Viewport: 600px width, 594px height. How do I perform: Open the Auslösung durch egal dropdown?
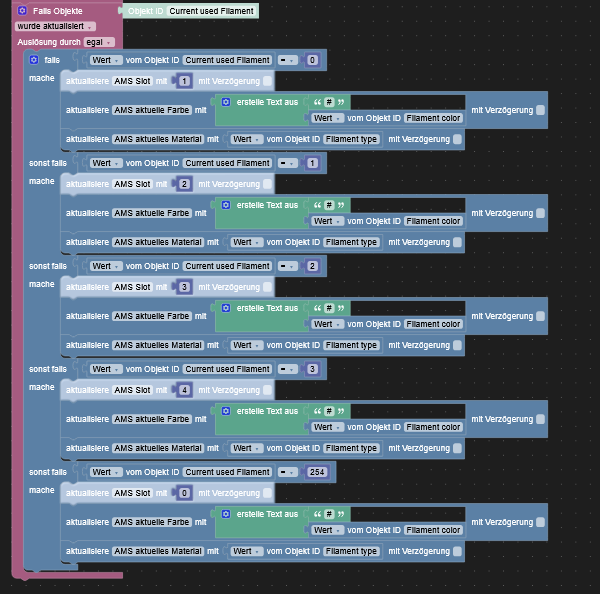click(x=99, y=42)
